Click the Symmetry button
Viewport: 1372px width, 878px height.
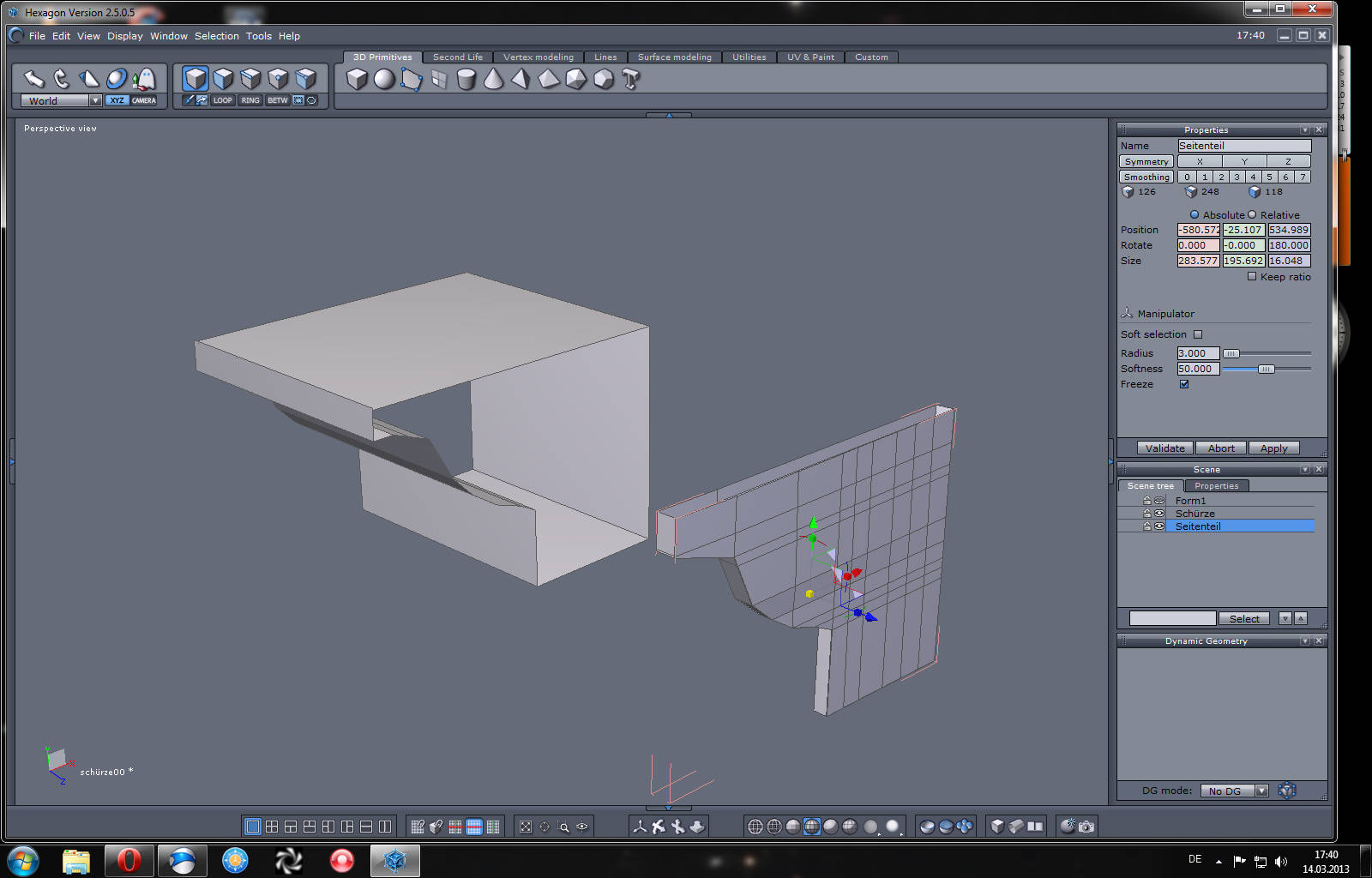(1146, 161)
